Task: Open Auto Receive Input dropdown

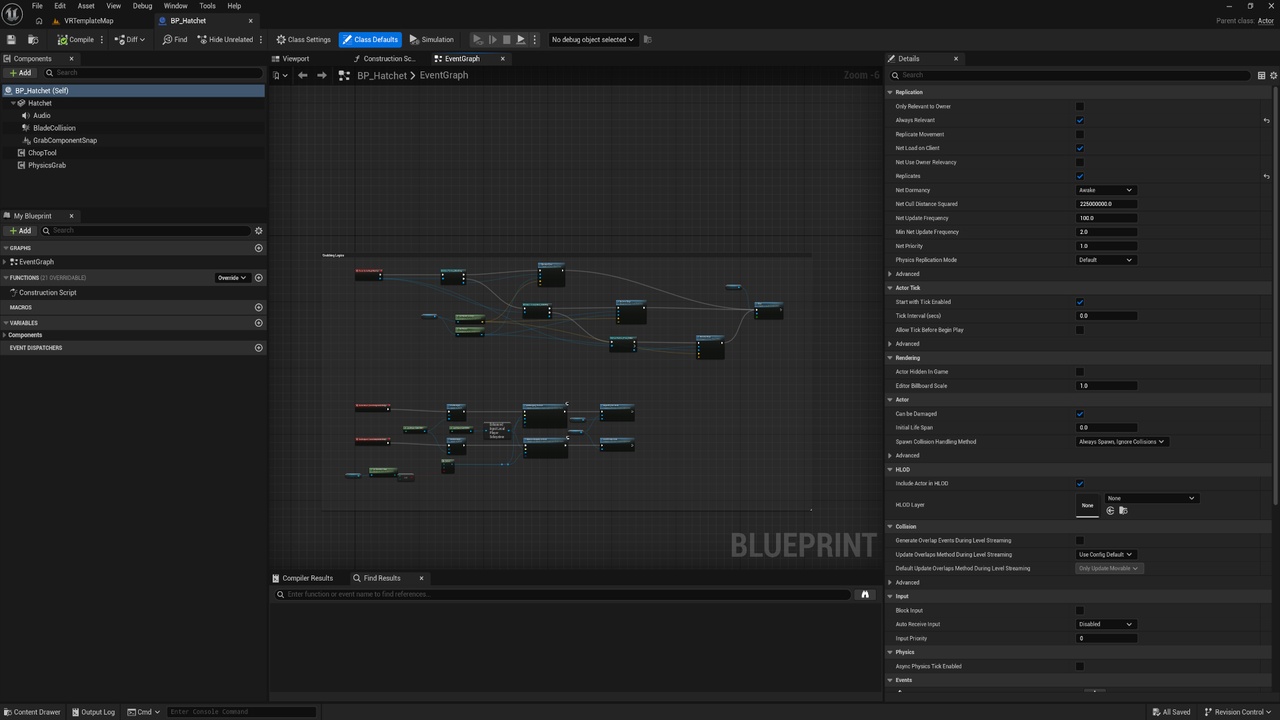Action: [x=1106, y=624]
